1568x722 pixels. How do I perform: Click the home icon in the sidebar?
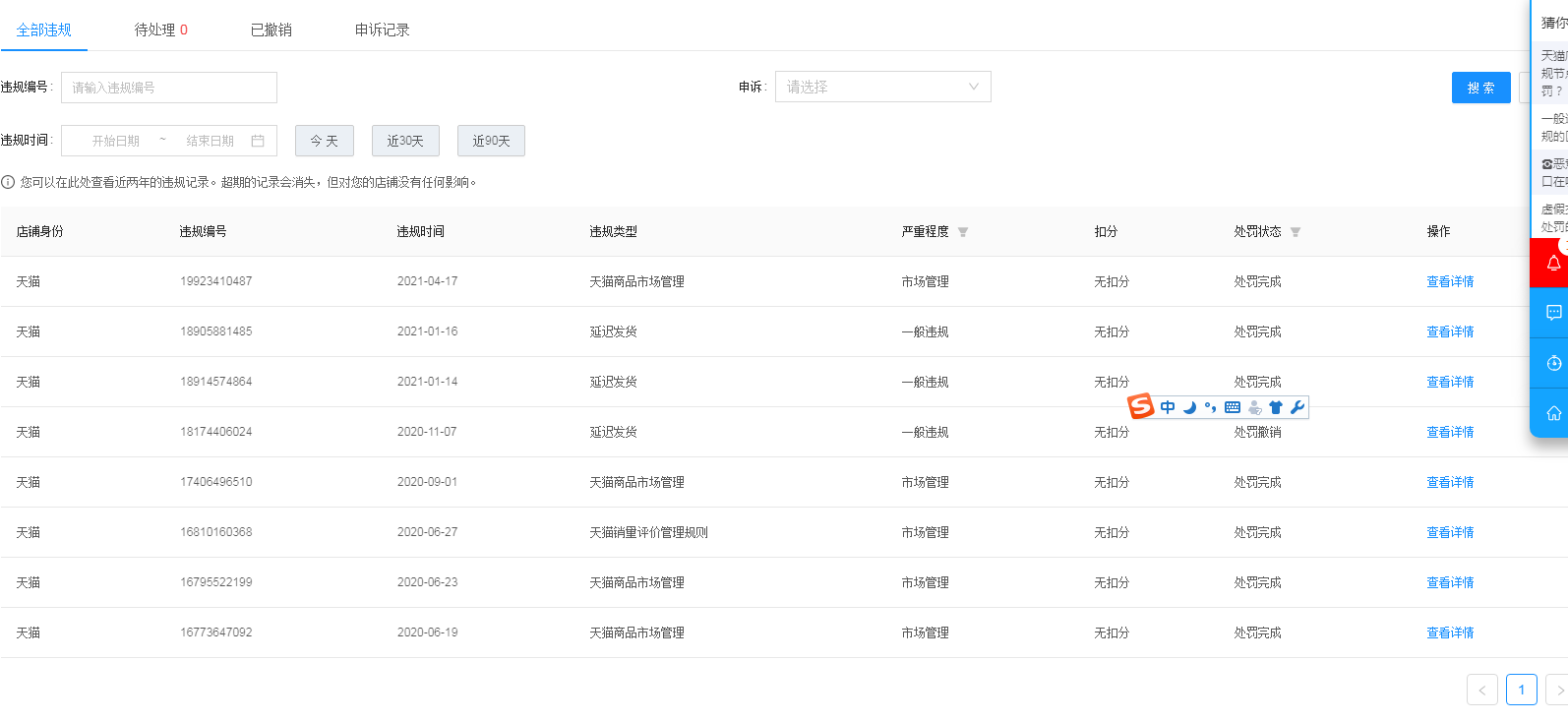1553,413
